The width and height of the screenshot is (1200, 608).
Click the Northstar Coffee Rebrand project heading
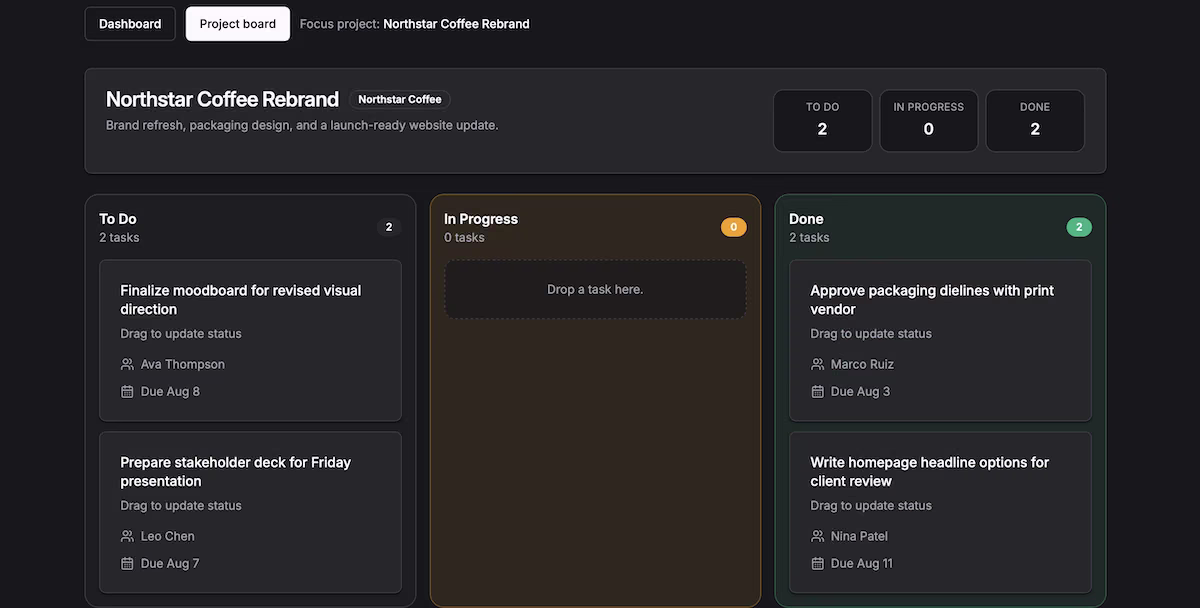pos(222,99)
